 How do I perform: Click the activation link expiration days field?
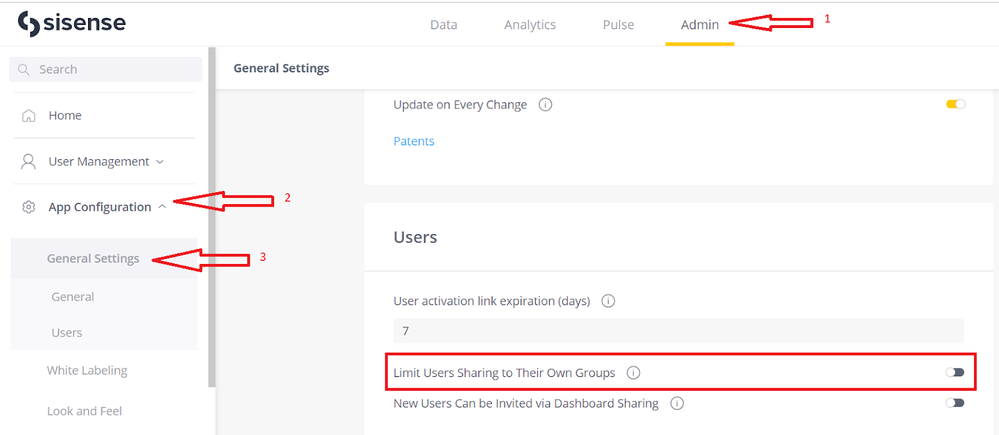[678, 331]
